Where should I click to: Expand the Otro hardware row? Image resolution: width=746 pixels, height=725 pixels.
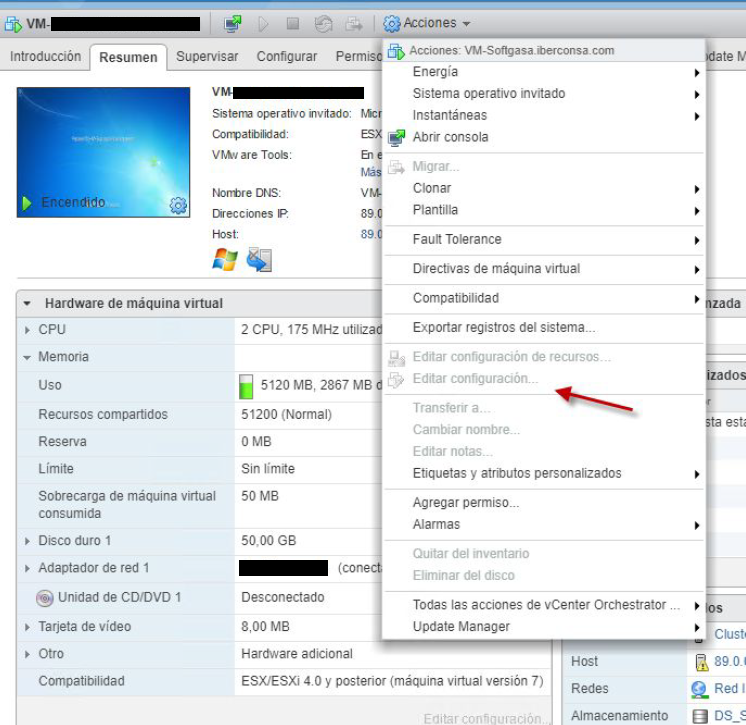click(x=27, y=655)
